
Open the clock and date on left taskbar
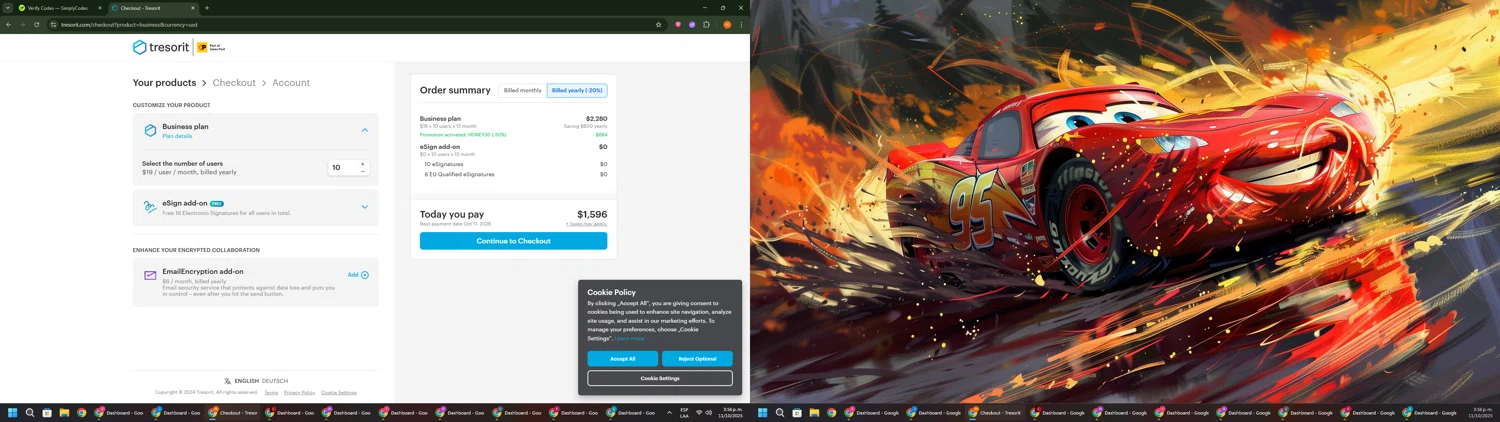(732, 412)
